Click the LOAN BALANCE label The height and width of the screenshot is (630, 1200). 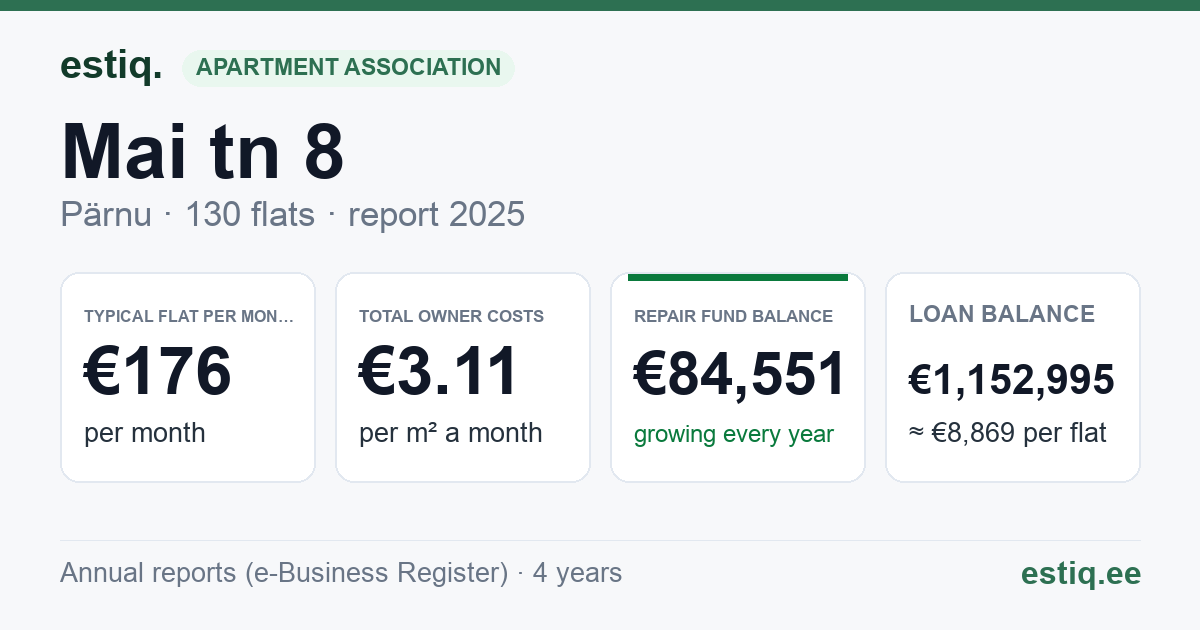click(x=1002, y=314)
